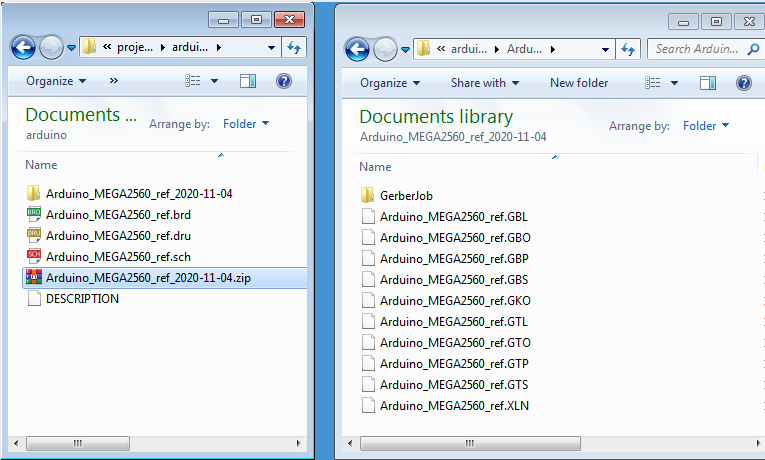Select DESCRIPTION file icon
Image resolution: width=765 pixels, height=460 pixels.
34,298
